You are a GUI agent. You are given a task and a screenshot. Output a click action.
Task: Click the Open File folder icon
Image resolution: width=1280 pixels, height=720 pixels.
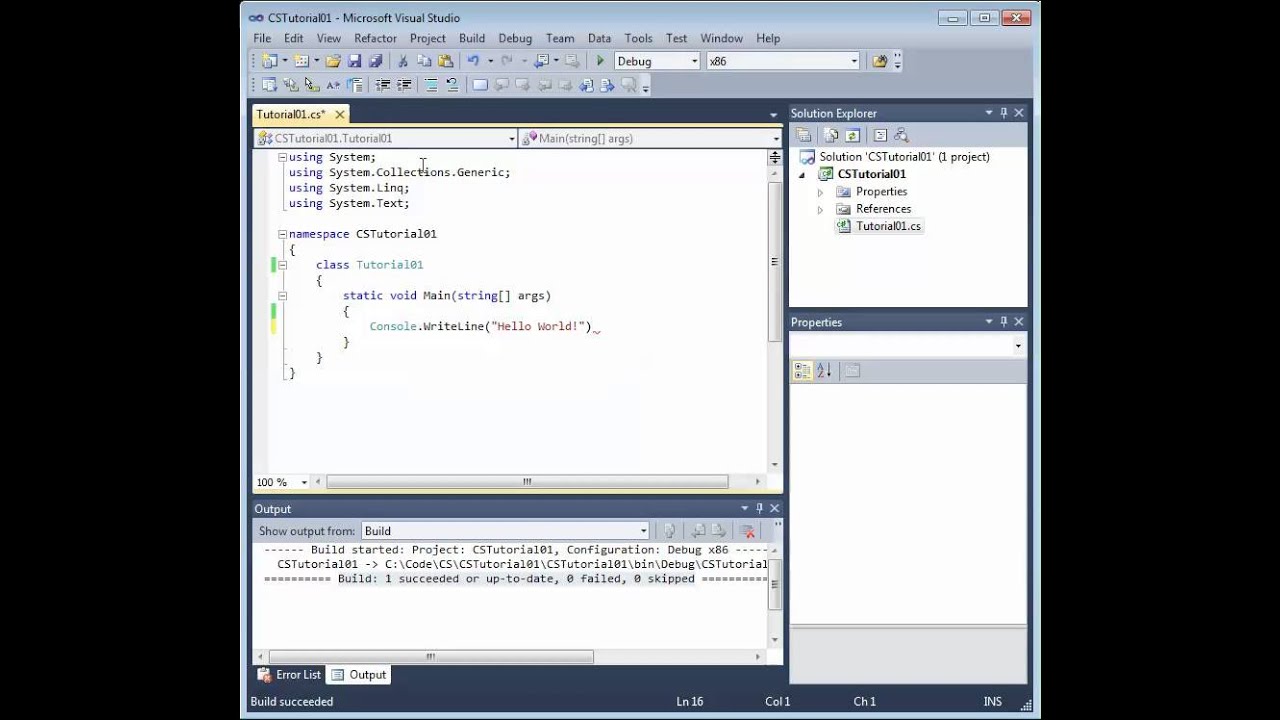click(x=333, y=61)
